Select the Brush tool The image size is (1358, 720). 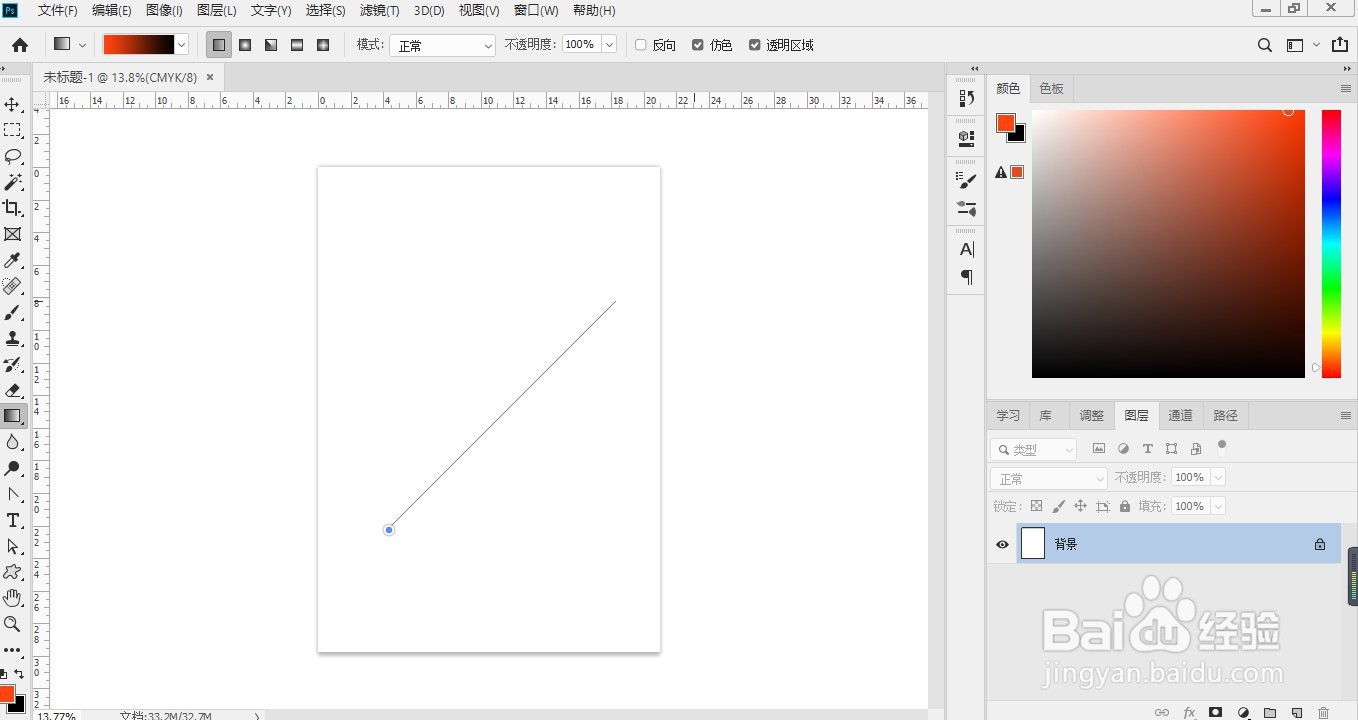pos(13,313)
